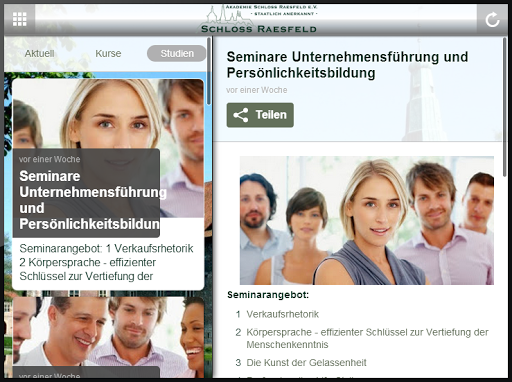Click the Körpersprache list item
Screen dimensions: 512x382
(x=367, y=338)
